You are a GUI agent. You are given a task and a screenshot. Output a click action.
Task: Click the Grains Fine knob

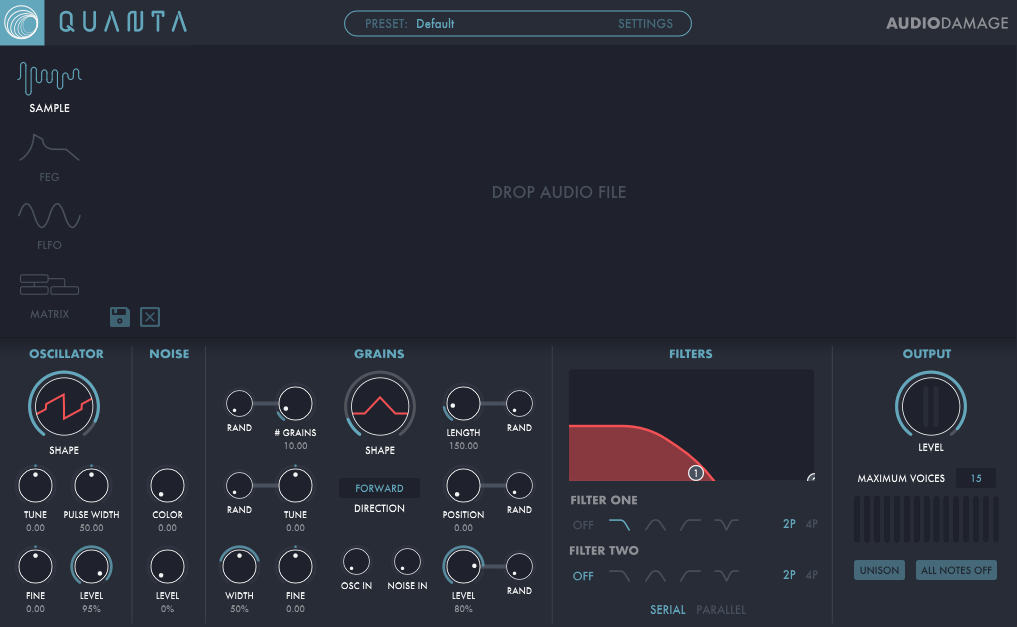pos(295,566)
